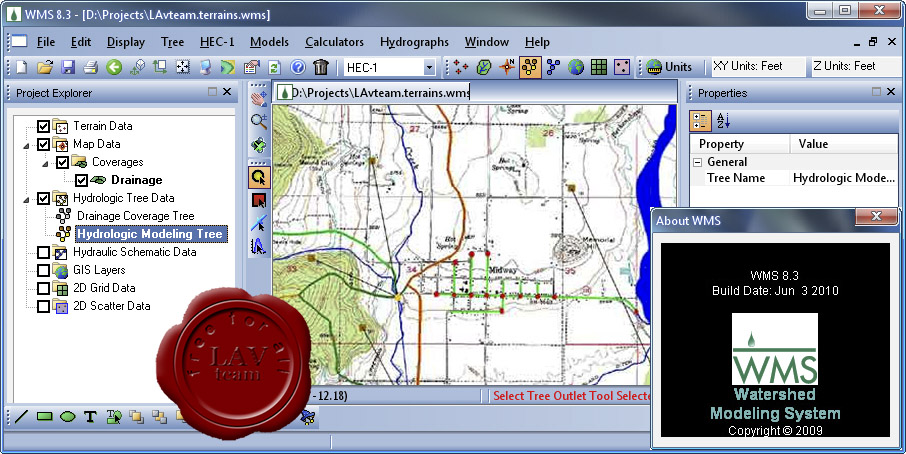The width and height of the screenshot is (906, 454).
Task: Click the document tab showing D:\Projects\LAvteam.terrains.wms
Action: (374, 93)
